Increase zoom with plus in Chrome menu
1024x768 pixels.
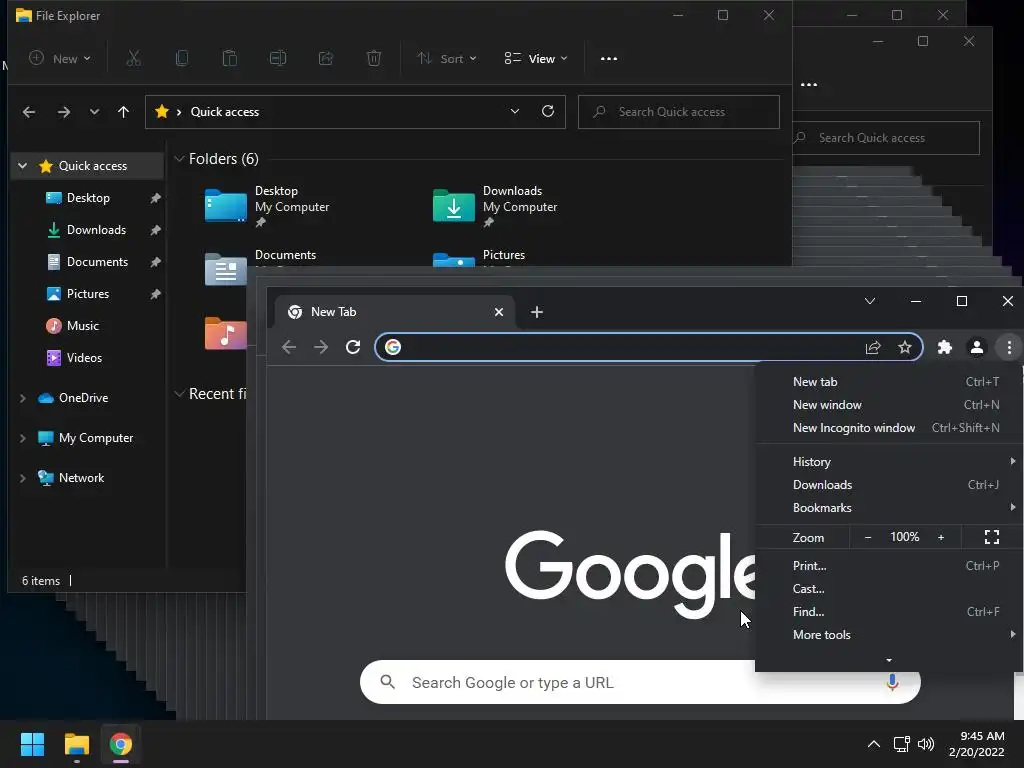(941, 537)
